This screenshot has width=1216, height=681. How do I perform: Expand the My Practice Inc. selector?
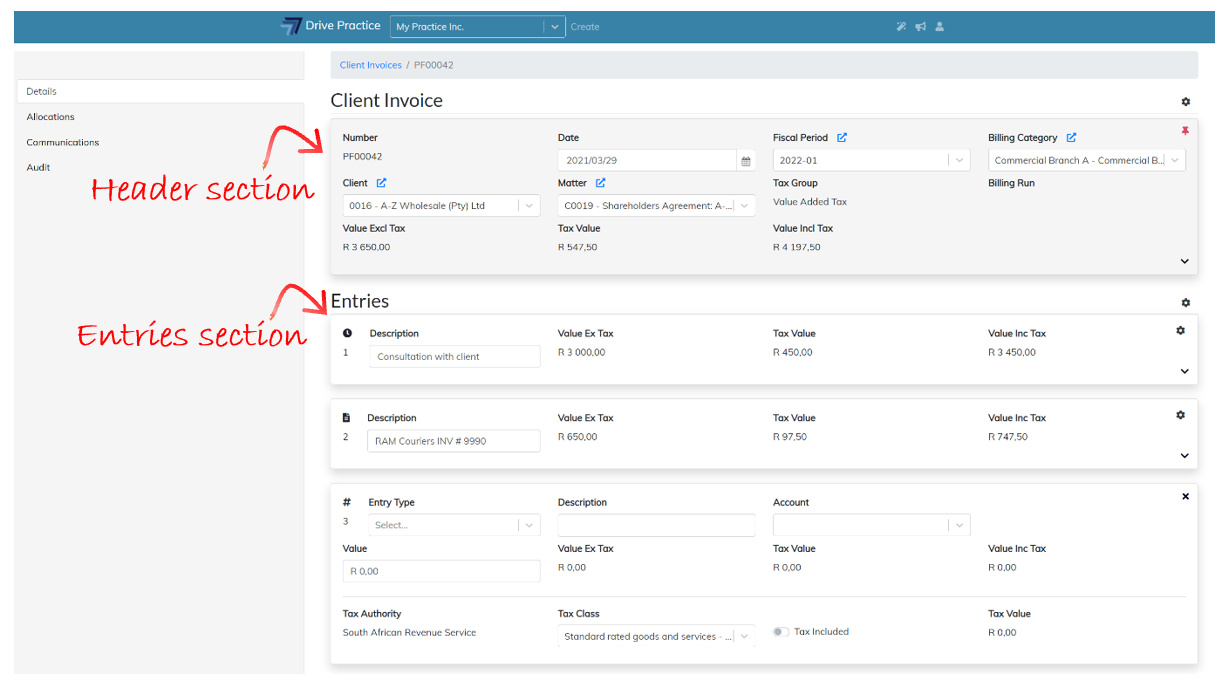(x=555, y=27)
